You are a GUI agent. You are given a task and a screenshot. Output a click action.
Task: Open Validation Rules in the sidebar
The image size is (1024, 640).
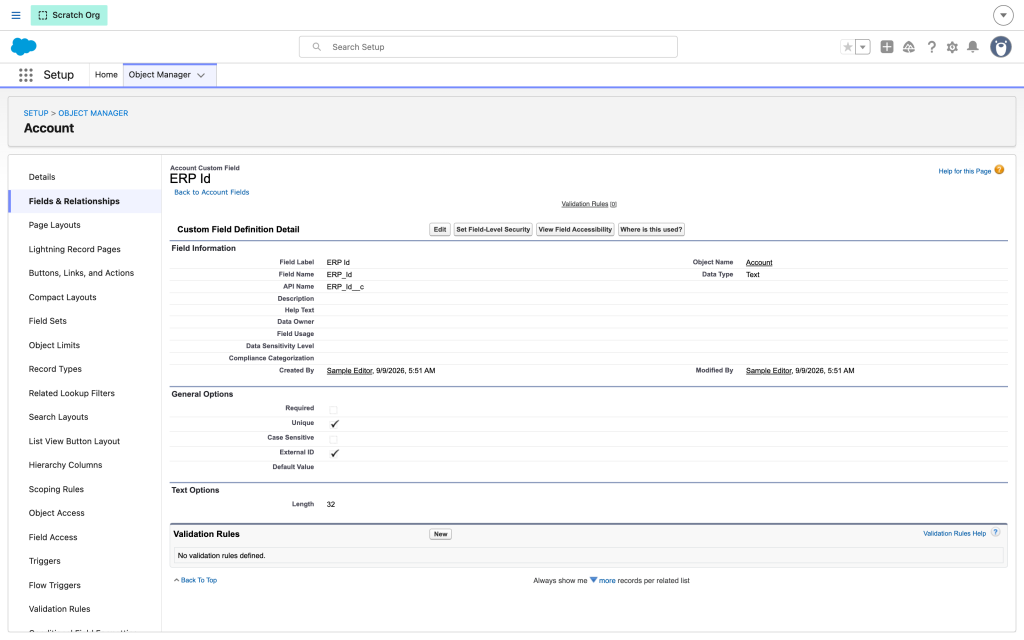point(59,609)
